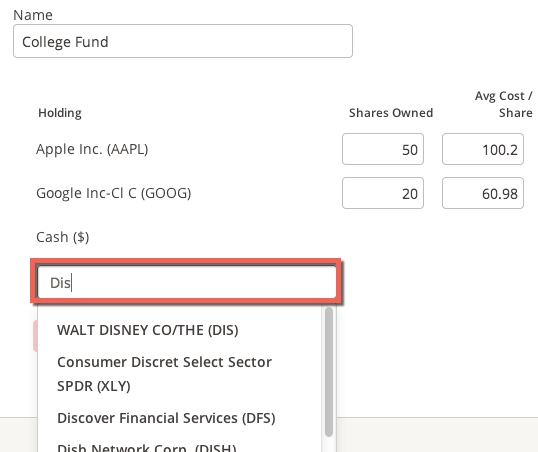Viewport: 538px width, 452px height.
Task: Choose WALT DISNEY CO/THE (DIS) suggestion
Action: tap(148, 330)
